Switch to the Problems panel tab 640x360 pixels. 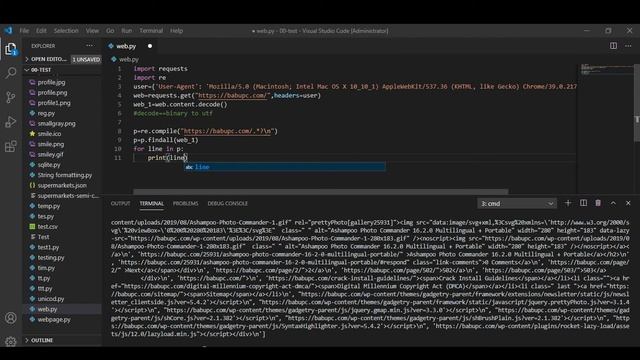pyautogui.click(x=185, y=203)
